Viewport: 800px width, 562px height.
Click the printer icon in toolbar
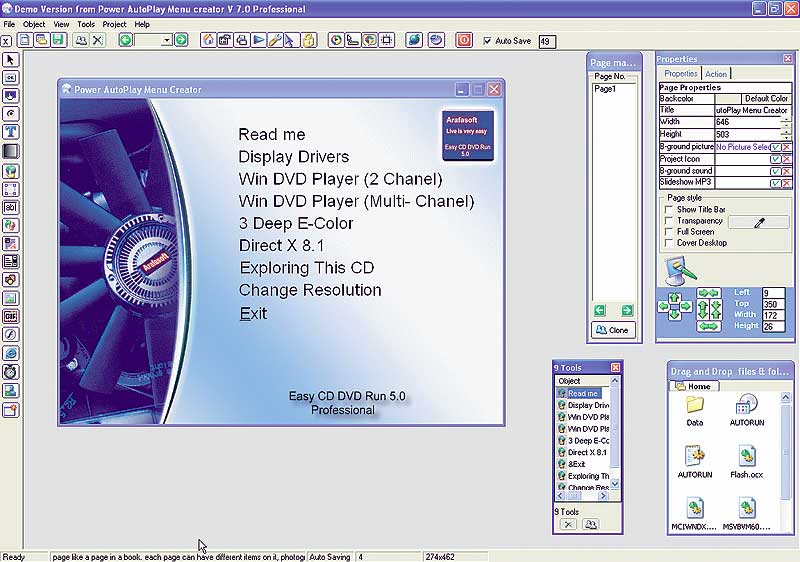click(x=242, y=40)
